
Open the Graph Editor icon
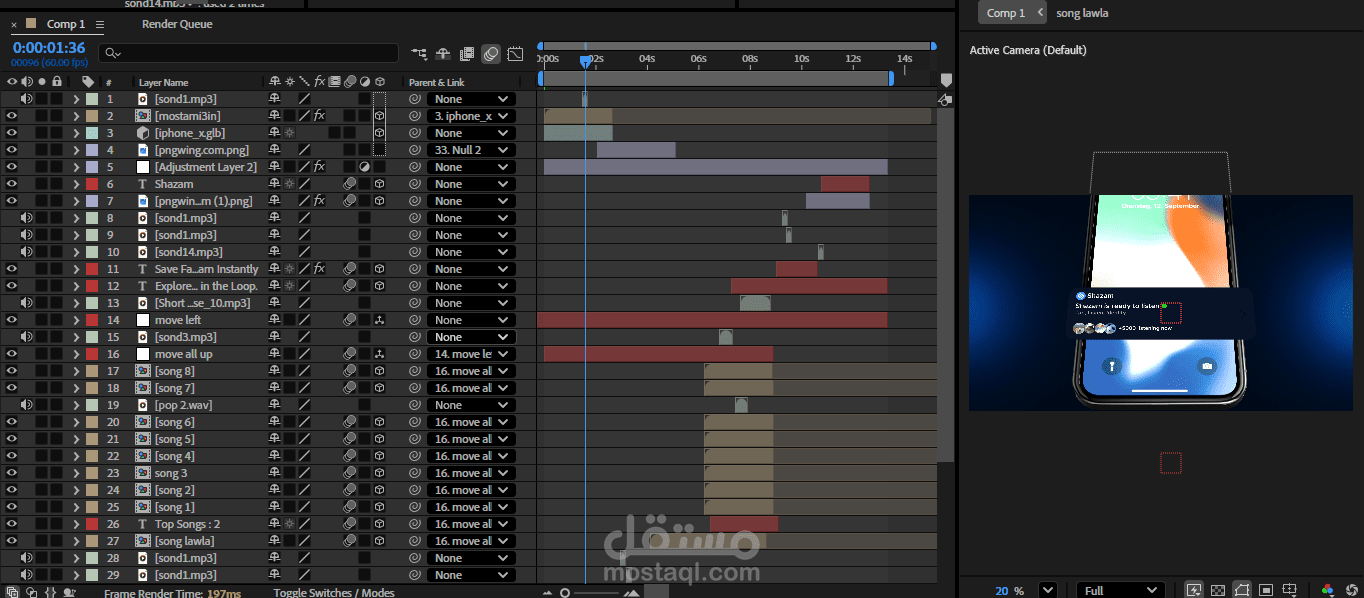point(515,54)
